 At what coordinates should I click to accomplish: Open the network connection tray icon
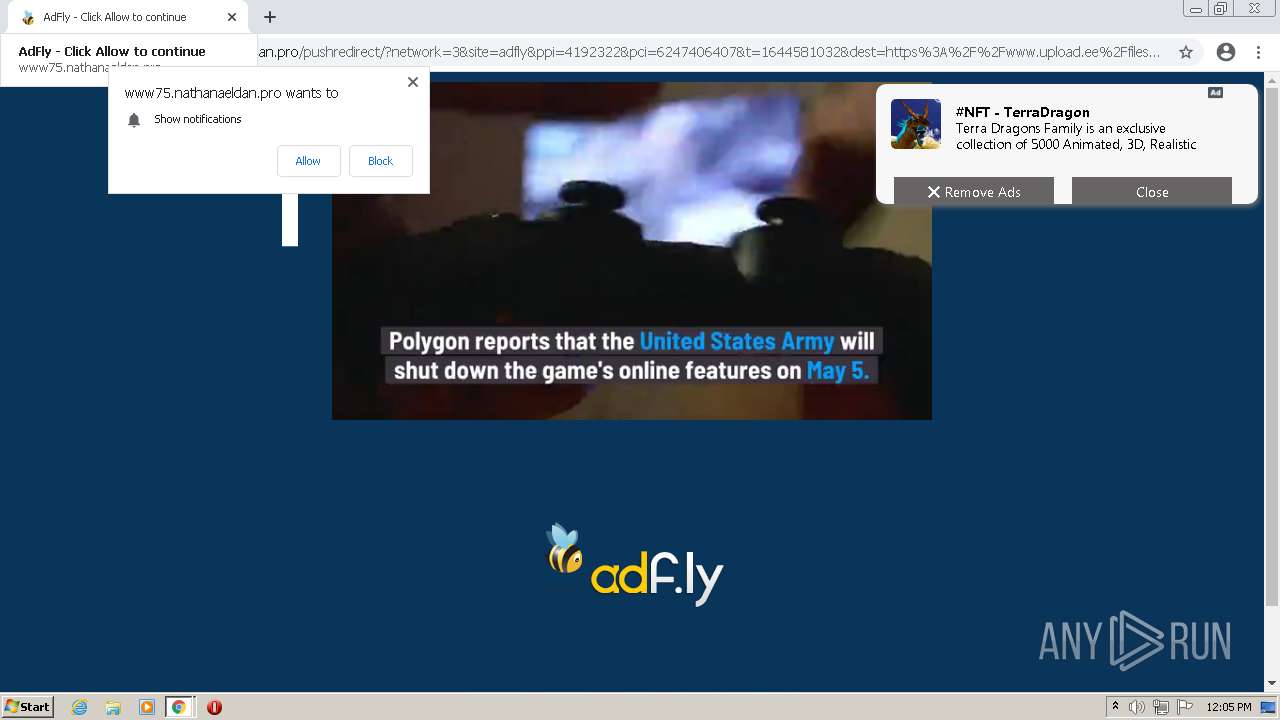pyautogui.click(x=1161, y=707)
